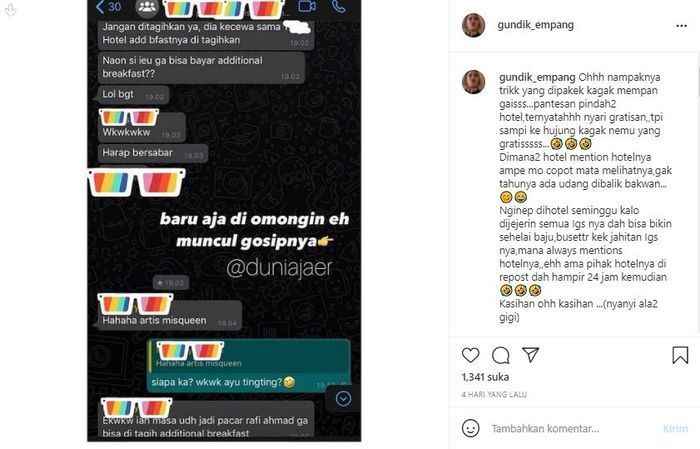Save post using the bookmark icon
Viewport: 700px width, 449px height.
(x=680, y=355)
